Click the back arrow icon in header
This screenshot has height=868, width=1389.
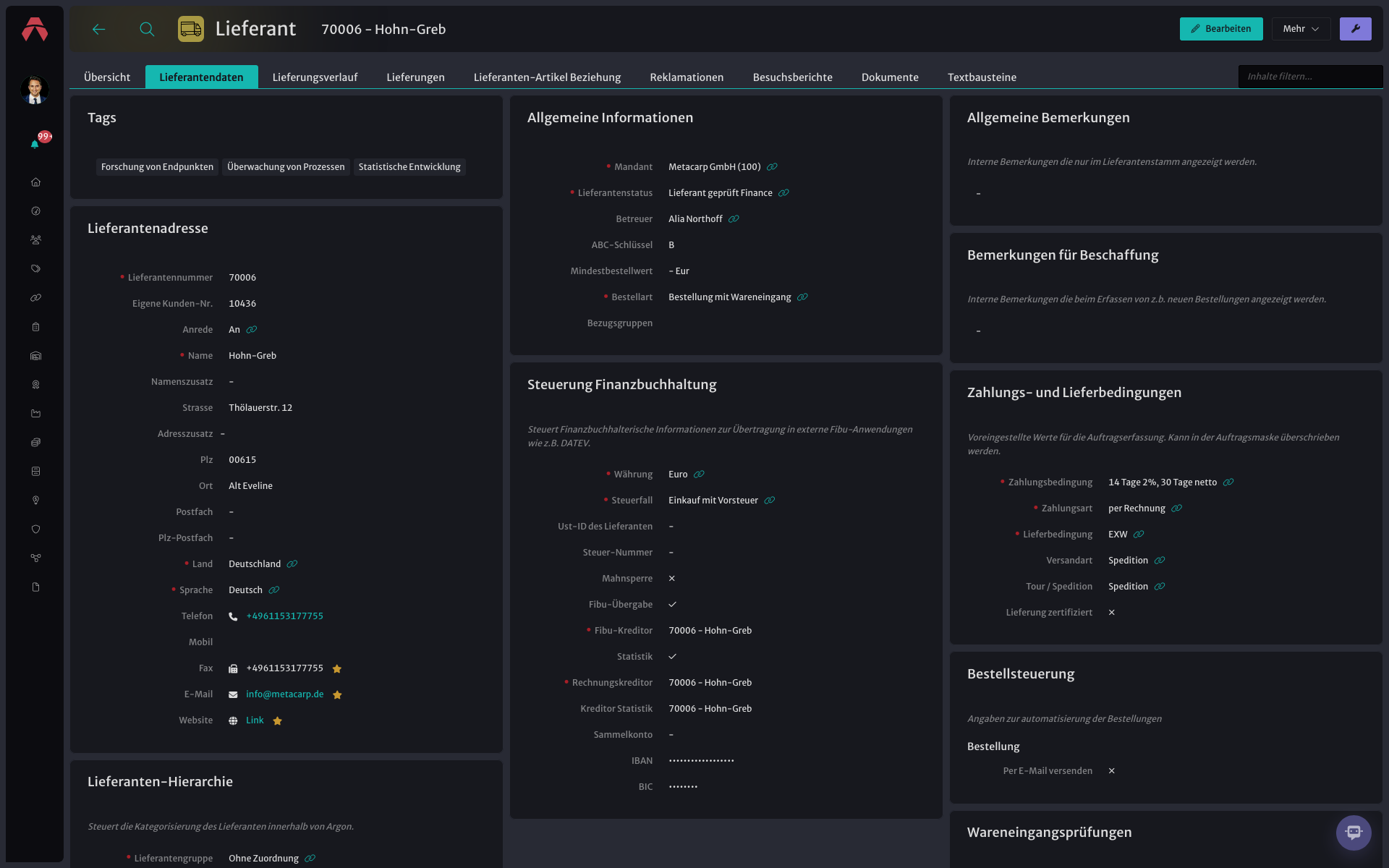tap(99, 29)
